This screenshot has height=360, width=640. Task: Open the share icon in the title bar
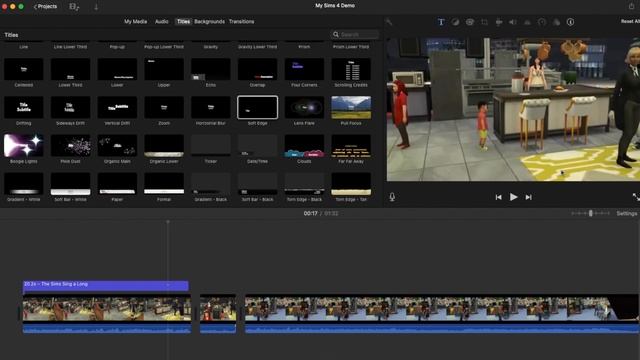tap(631, 6)
